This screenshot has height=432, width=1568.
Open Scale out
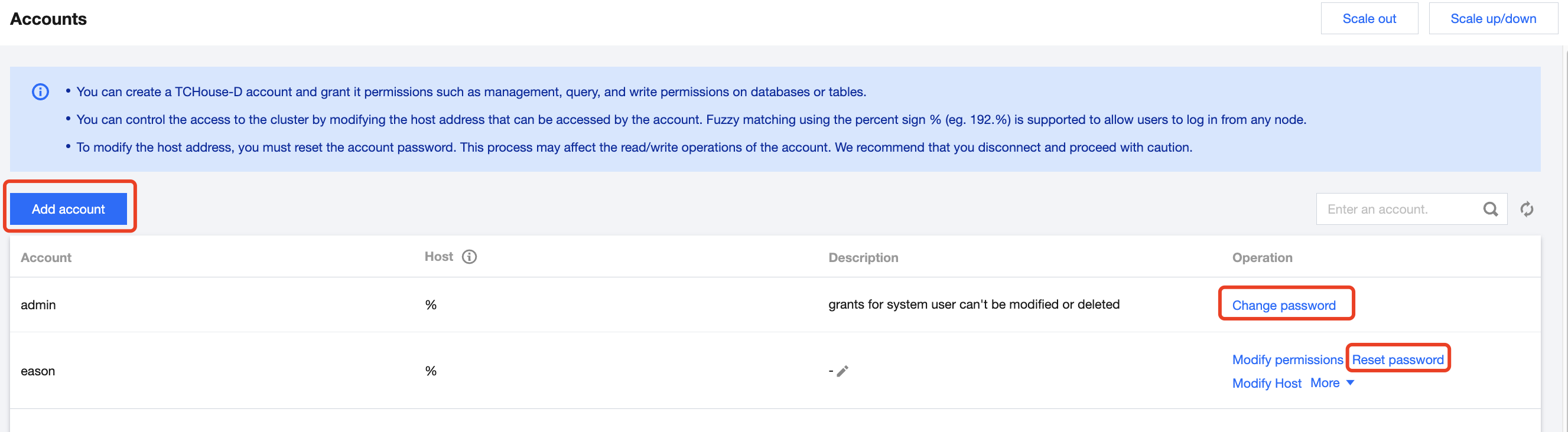pyautogui.click(x=1369, y=19)
